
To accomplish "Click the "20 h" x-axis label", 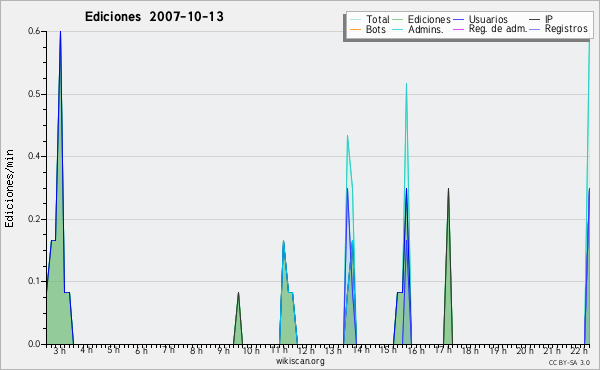I will 525,350.
